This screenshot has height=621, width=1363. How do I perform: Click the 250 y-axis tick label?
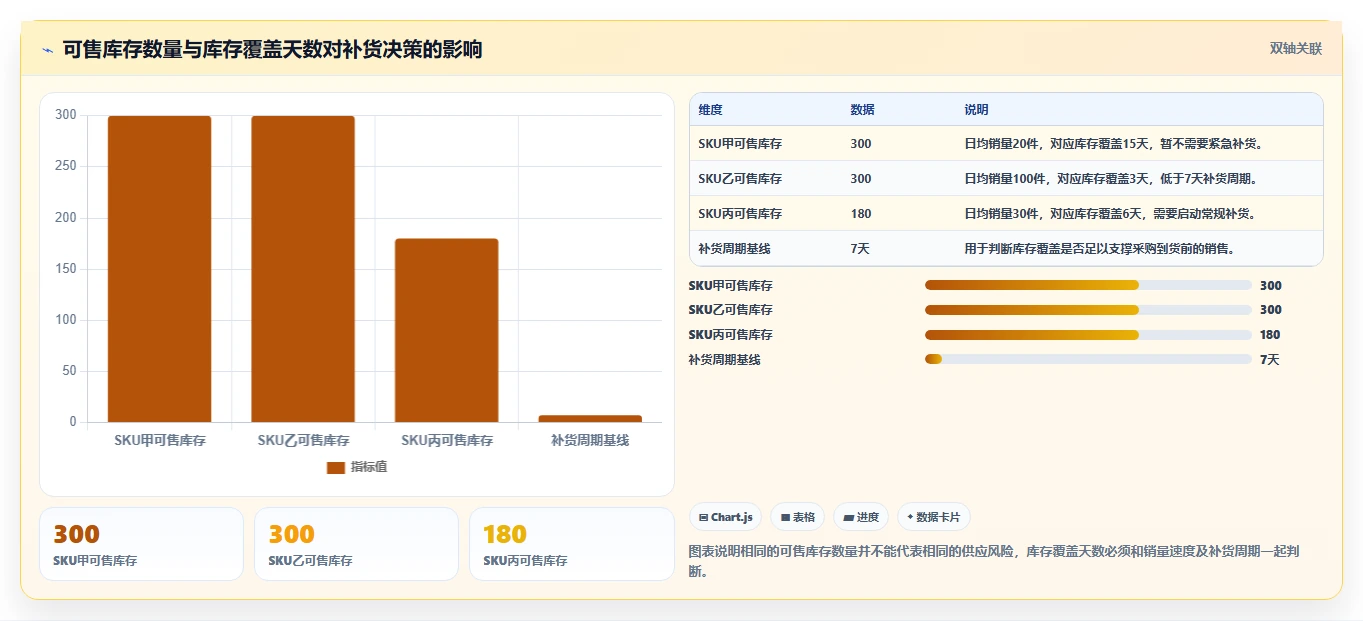pos(66,166)
